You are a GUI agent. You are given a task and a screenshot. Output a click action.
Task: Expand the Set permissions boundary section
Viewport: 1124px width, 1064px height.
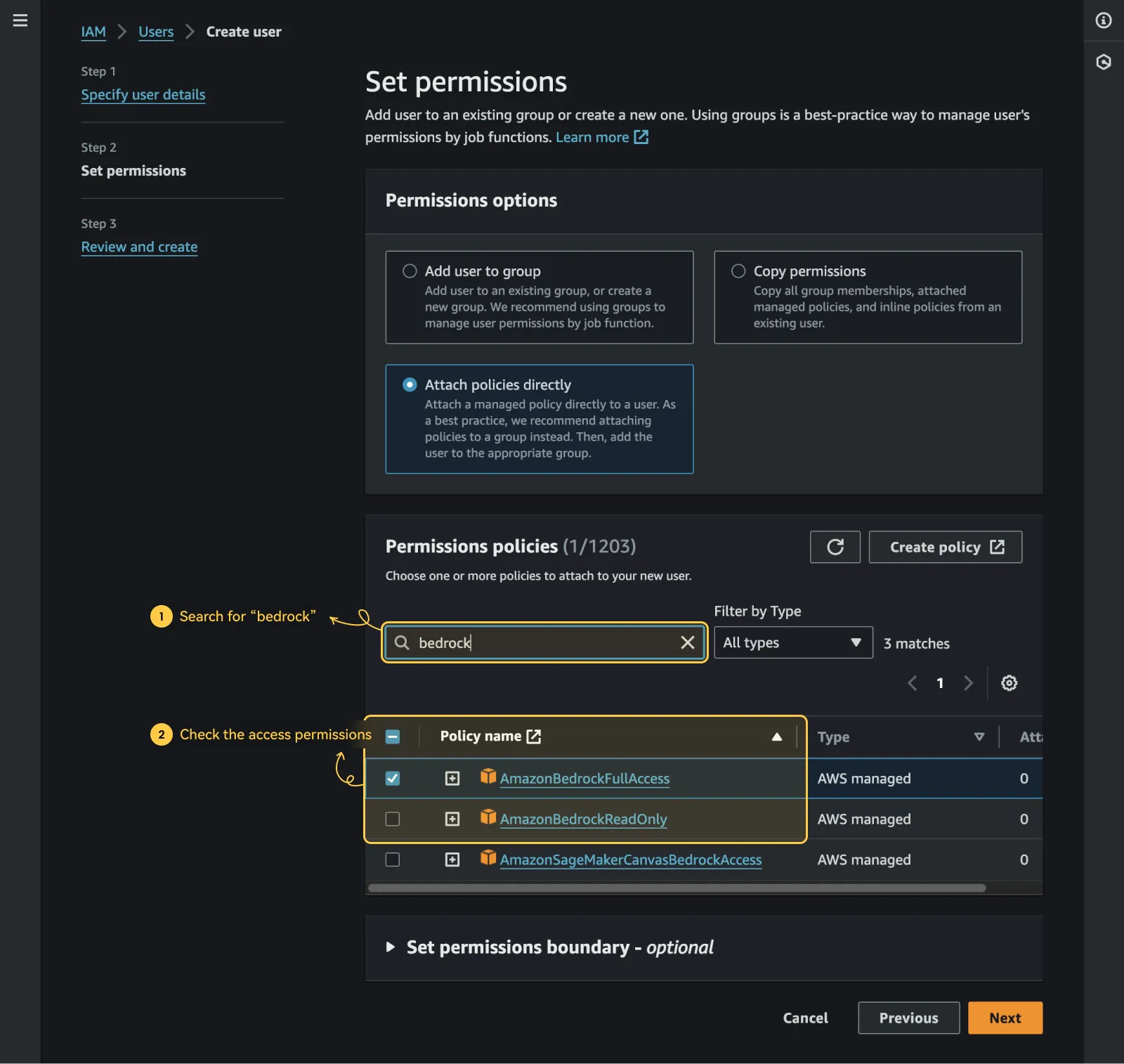392,947
